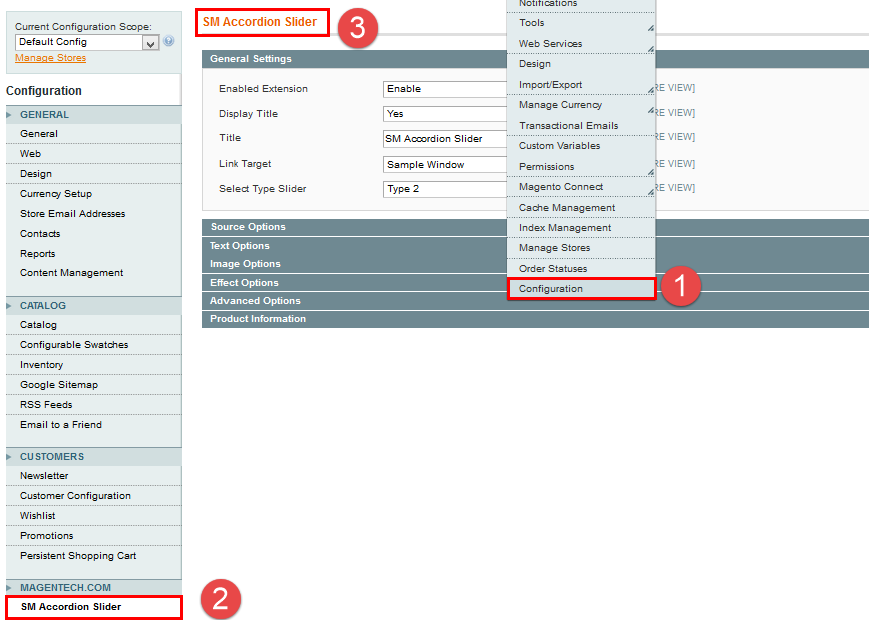Choose Manage Stores from the System dropdown menu
This screenshot has height=620, width=869.
(581, 248)
